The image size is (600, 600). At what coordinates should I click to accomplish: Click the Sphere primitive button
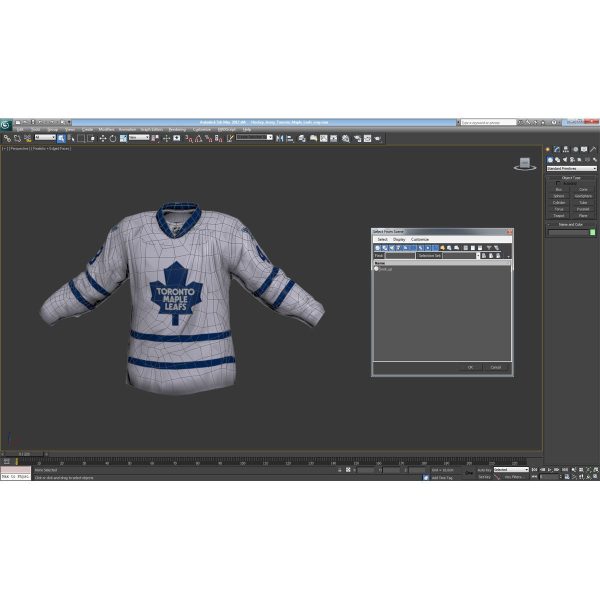[x=559, y=196]
